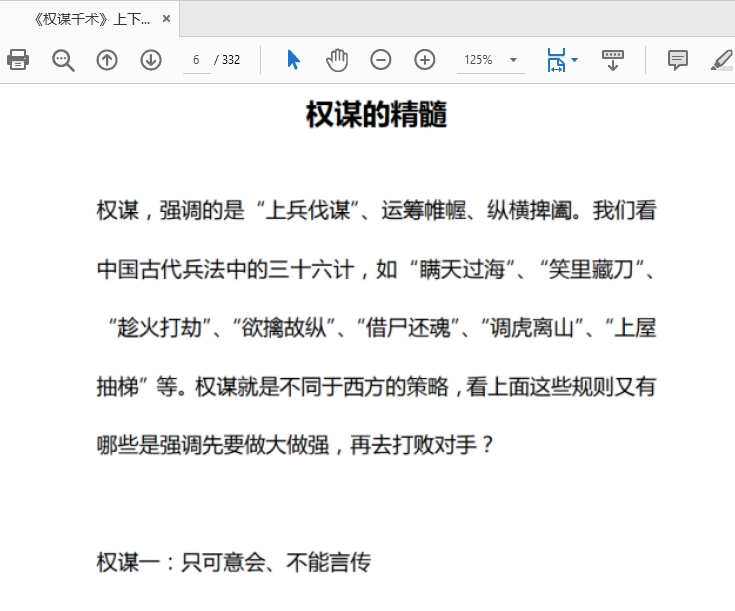Add a comment with the note icon

coord(678,60)
